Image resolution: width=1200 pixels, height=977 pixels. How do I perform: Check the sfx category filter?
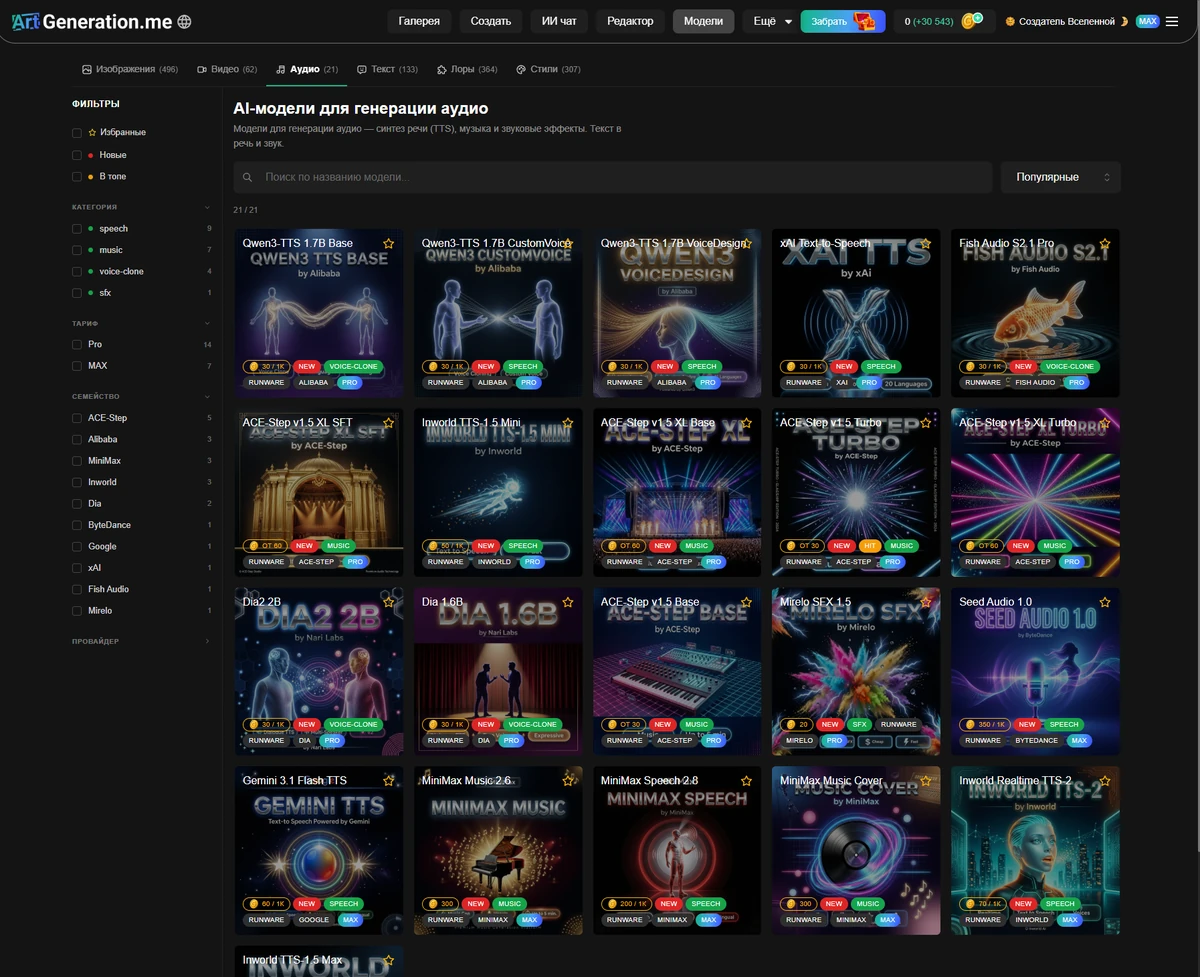coord(77,292)
